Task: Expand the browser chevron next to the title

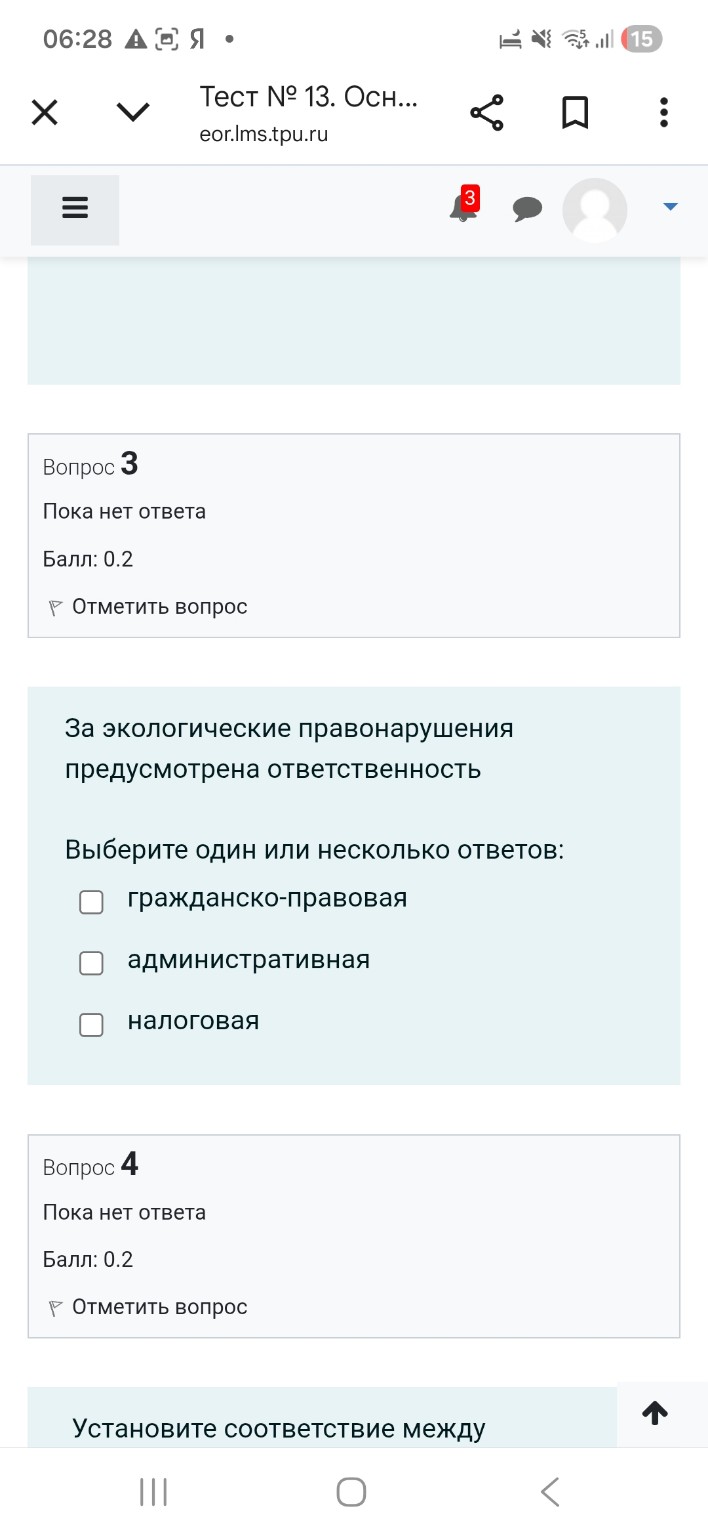Action: coord(131,112)
